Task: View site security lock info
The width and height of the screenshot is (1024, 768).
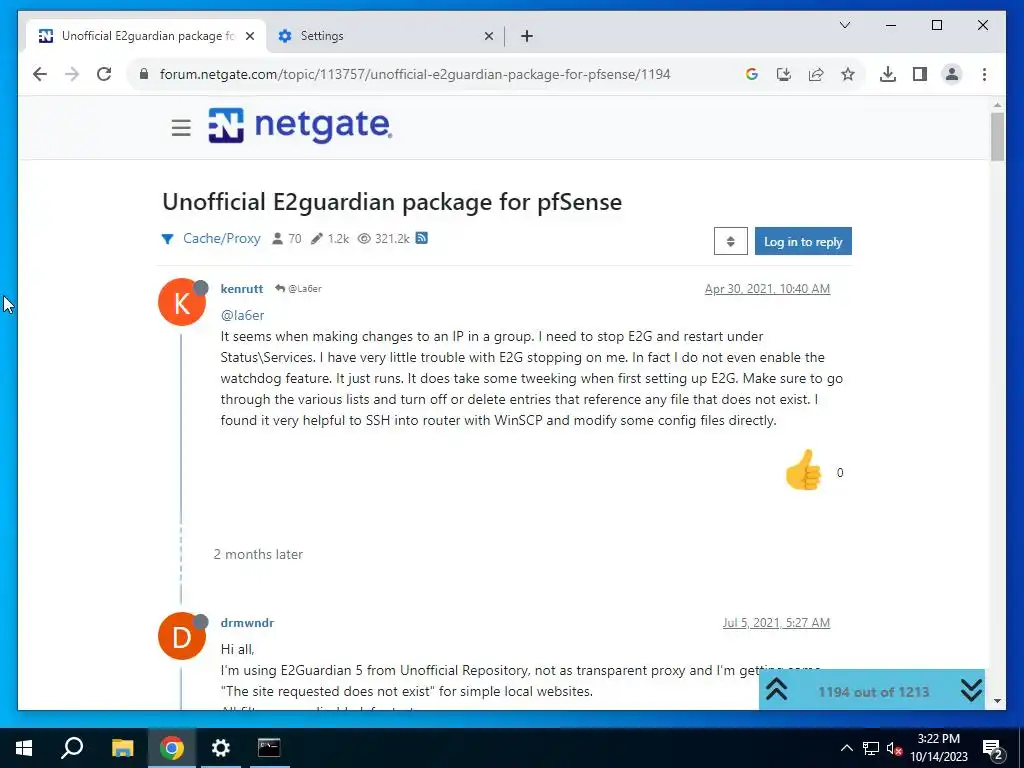Action: pos(144,74)
